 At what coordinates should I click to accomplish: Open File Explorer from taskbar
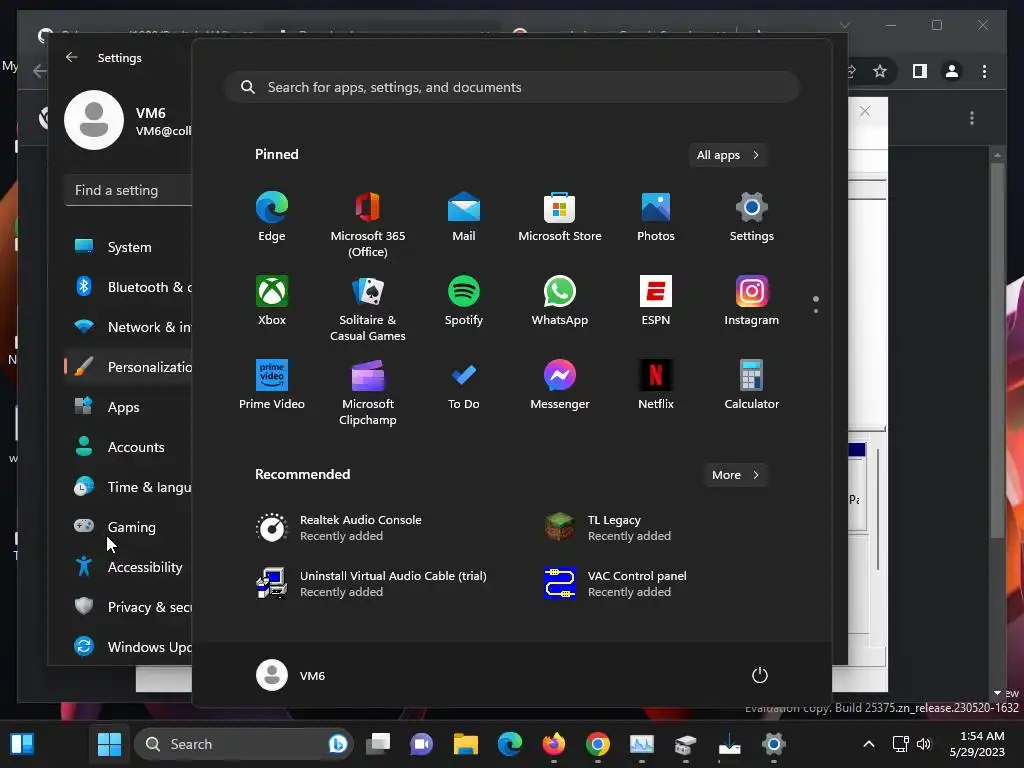466,743
